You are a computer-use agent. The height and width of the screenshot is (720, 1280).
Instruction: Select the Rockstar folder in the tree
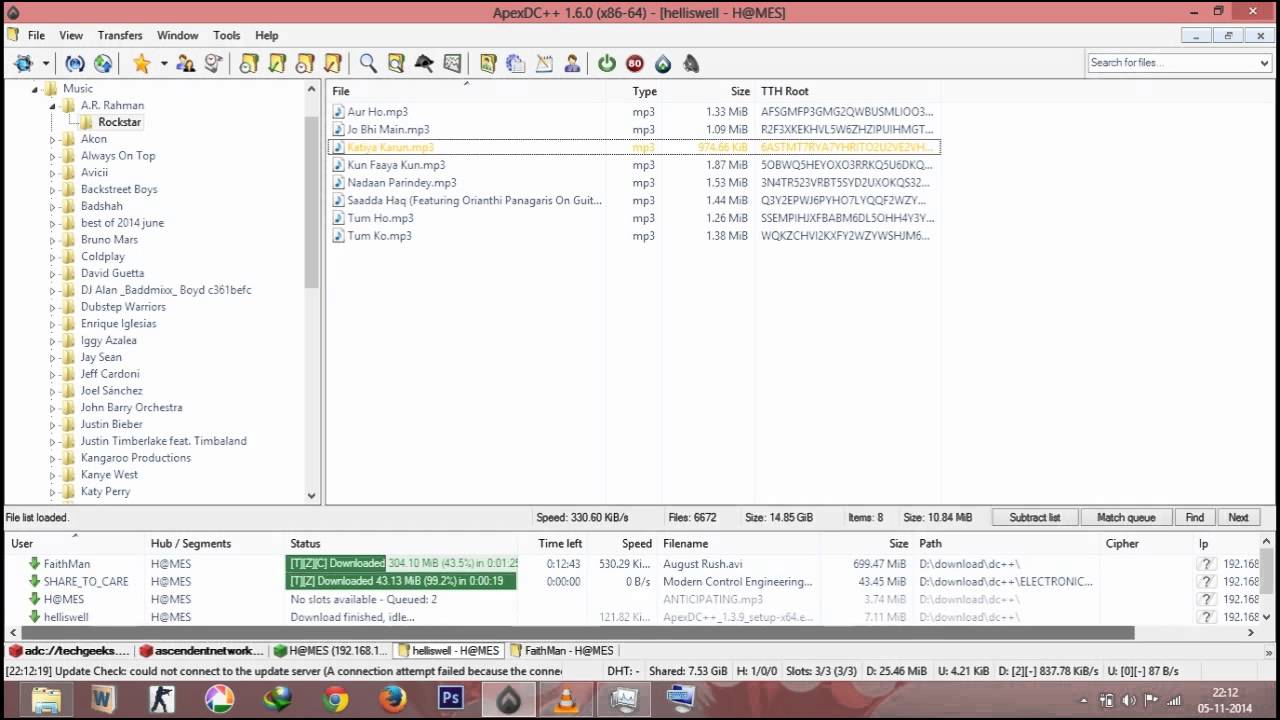click(119, 122)
